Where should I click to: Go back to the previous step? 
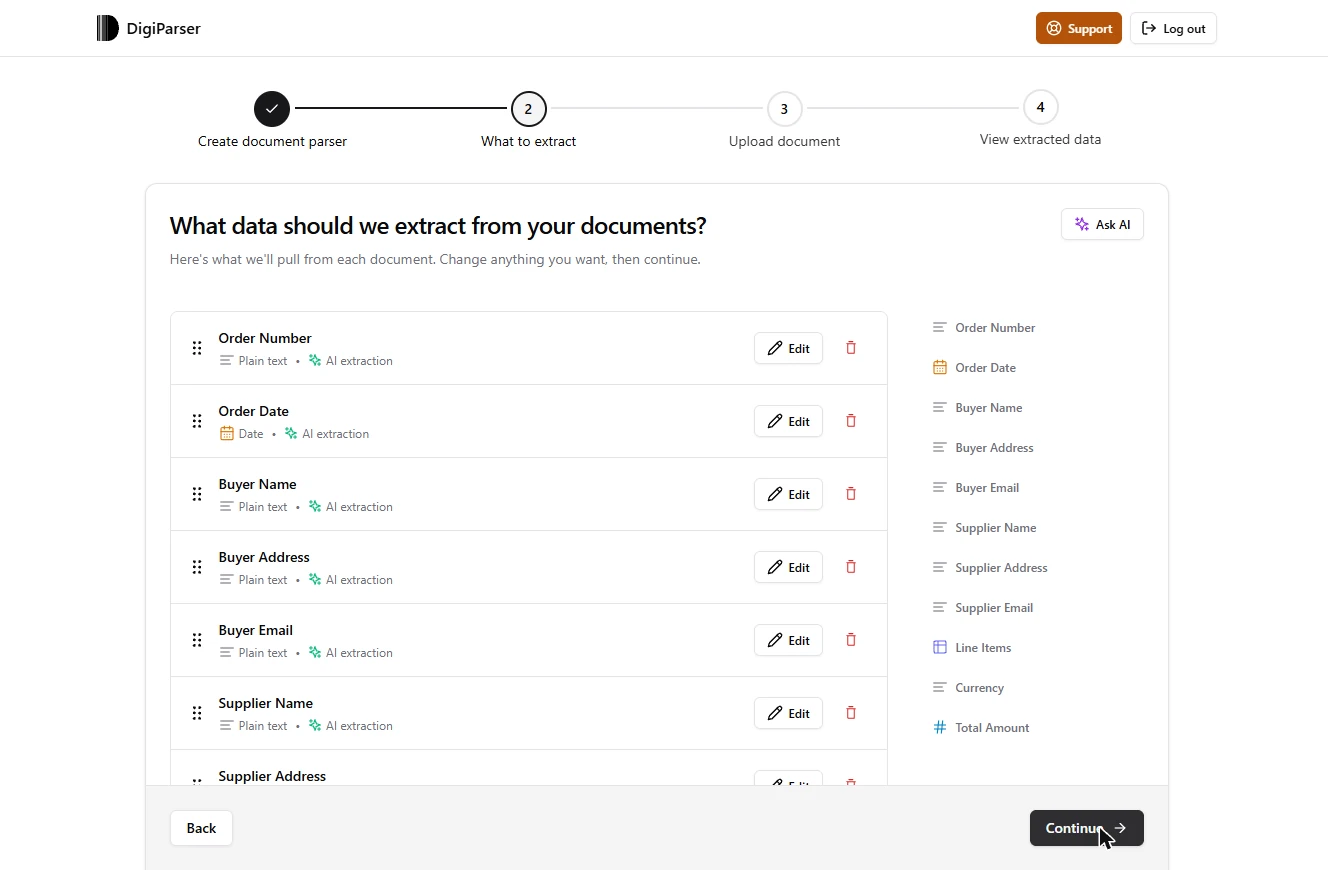pos(201,828)
